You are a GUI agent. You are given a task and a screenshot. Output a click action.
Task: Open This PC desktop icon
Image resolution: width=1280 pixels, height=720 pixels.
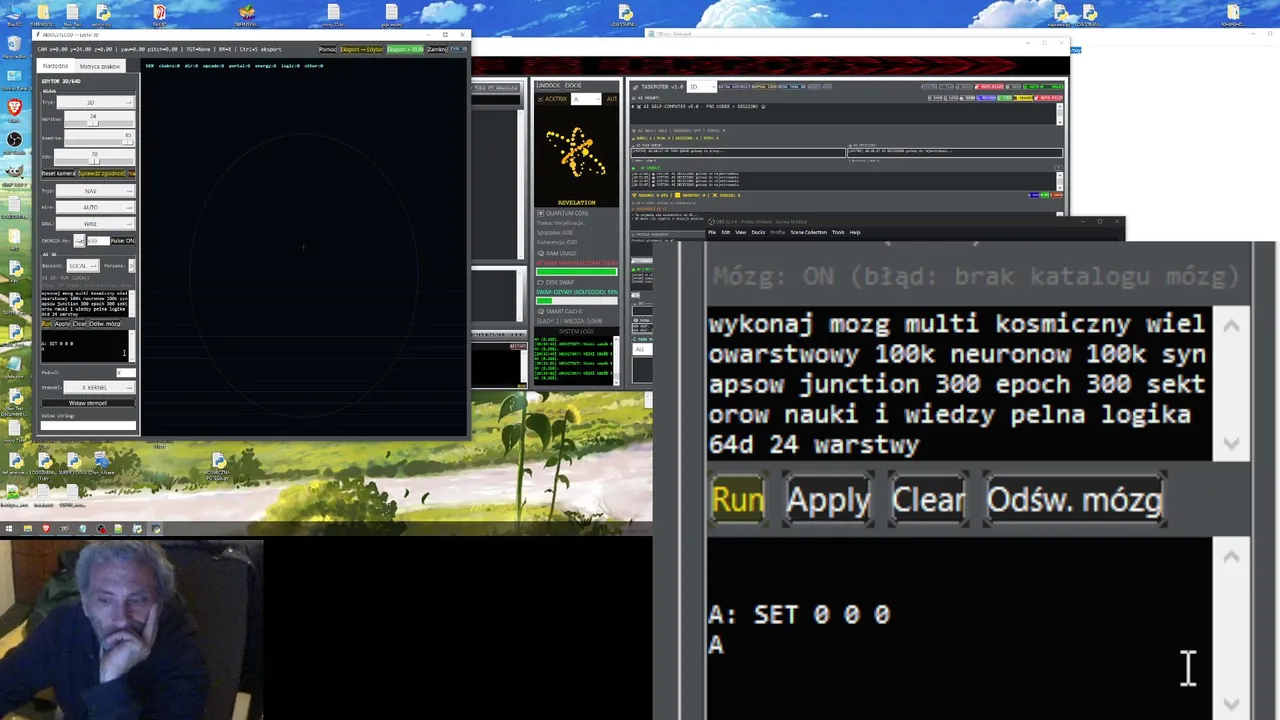click(x=14, y=14)
